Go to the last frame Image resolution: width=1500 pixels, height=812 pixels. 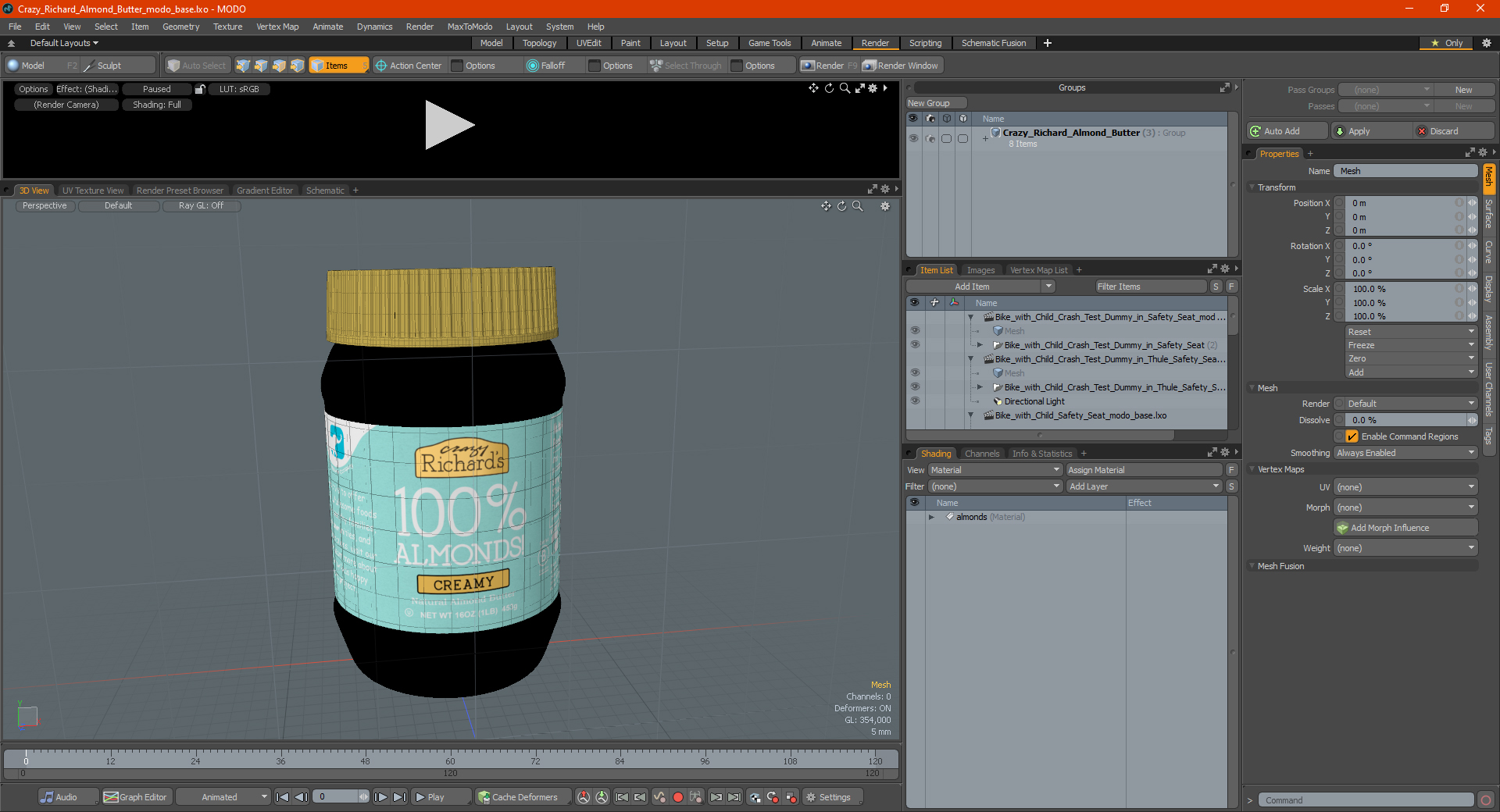(399, 797)
